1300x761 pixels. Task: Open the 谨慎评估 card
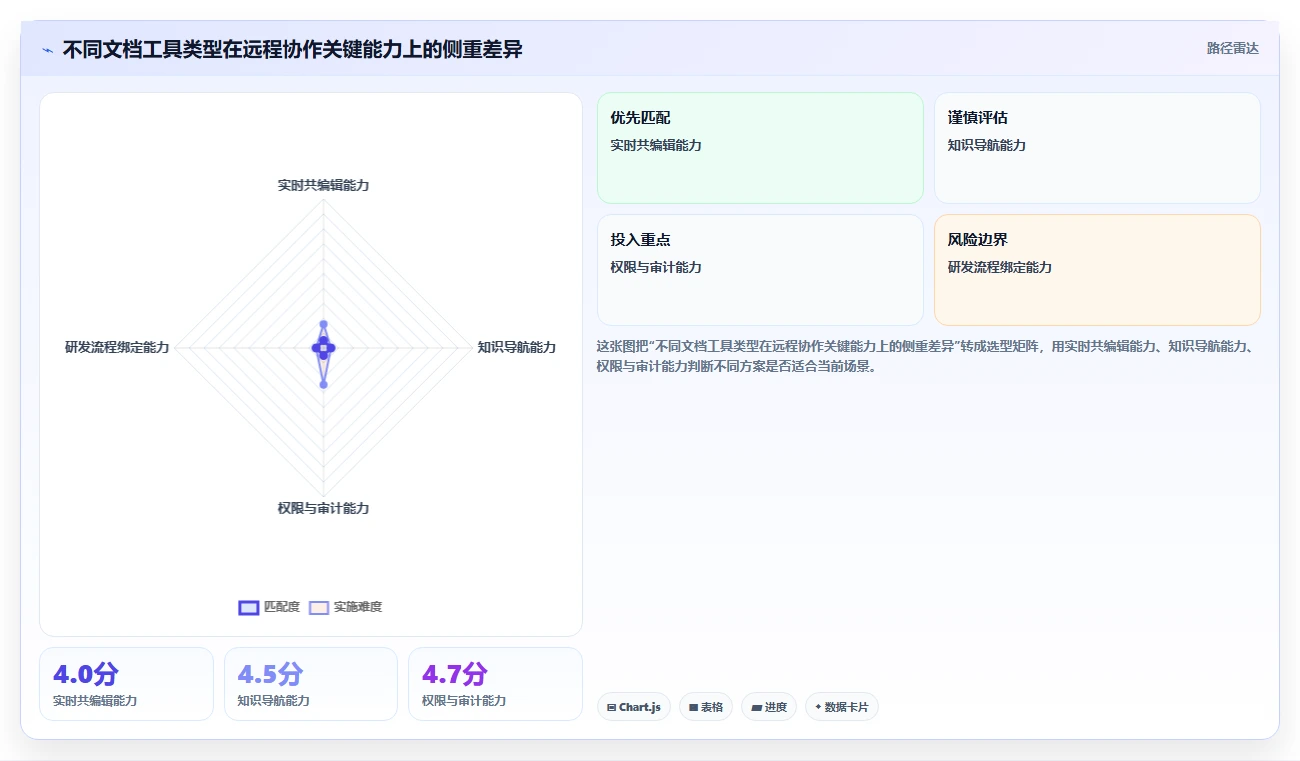pos(1097,148)
